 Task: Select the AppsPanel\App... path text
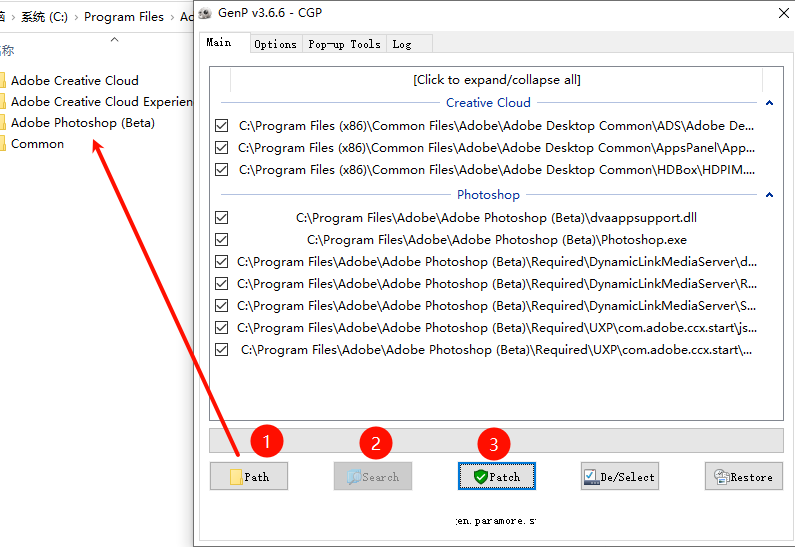(x=496, y=148)
